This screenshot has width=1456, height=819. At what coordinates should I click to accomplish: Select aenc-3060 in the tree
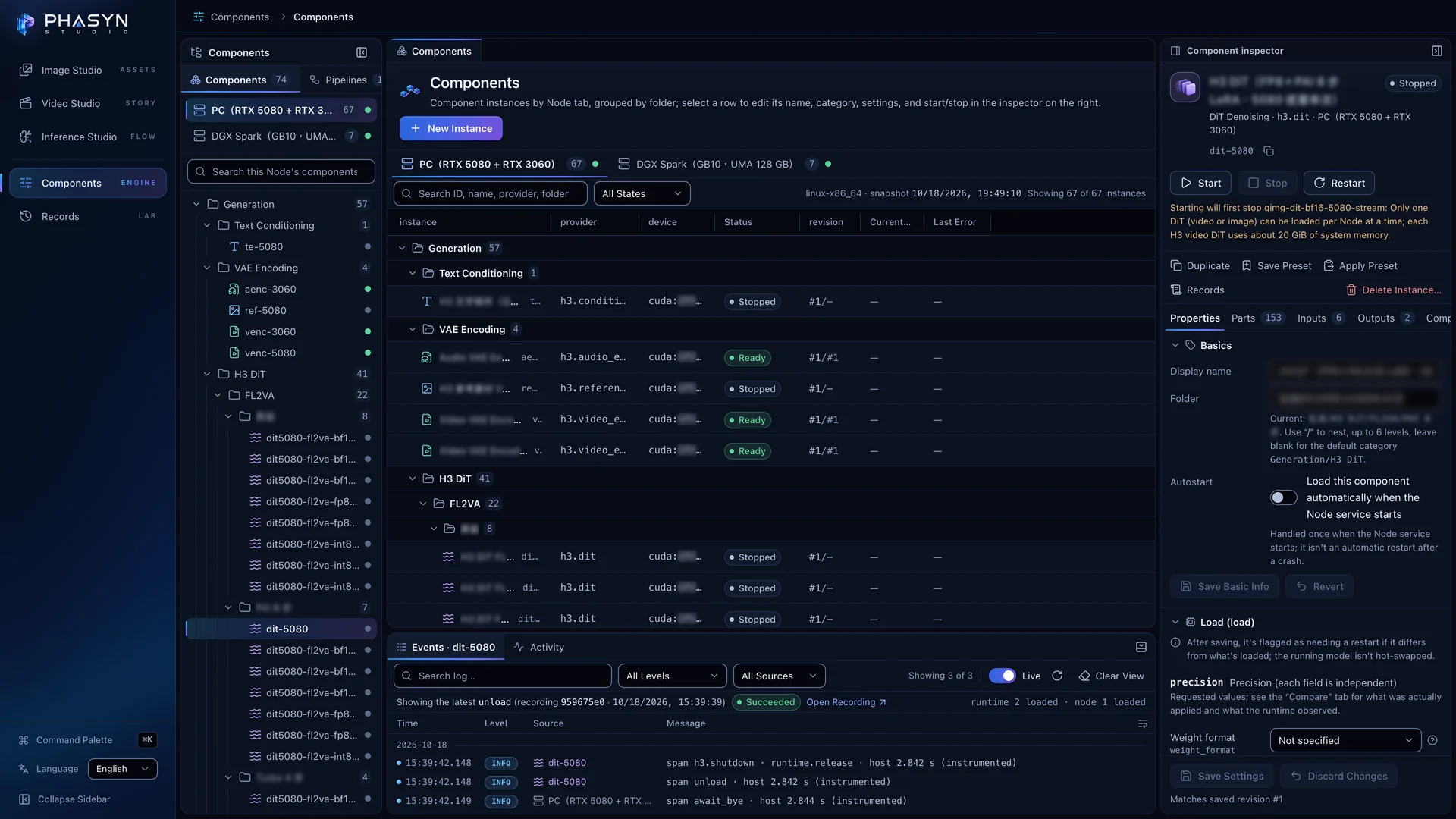282,289
